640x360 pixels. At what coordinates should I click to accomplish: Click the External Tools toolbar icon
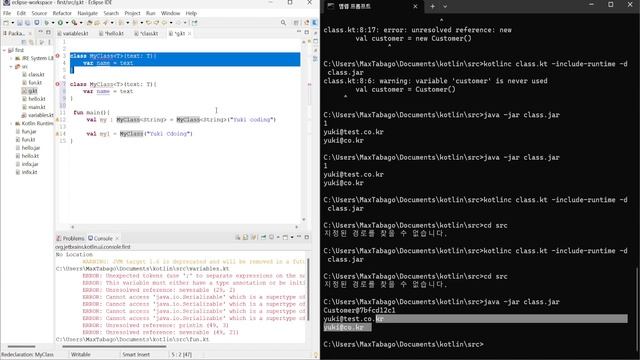click(x=74, y=23)
